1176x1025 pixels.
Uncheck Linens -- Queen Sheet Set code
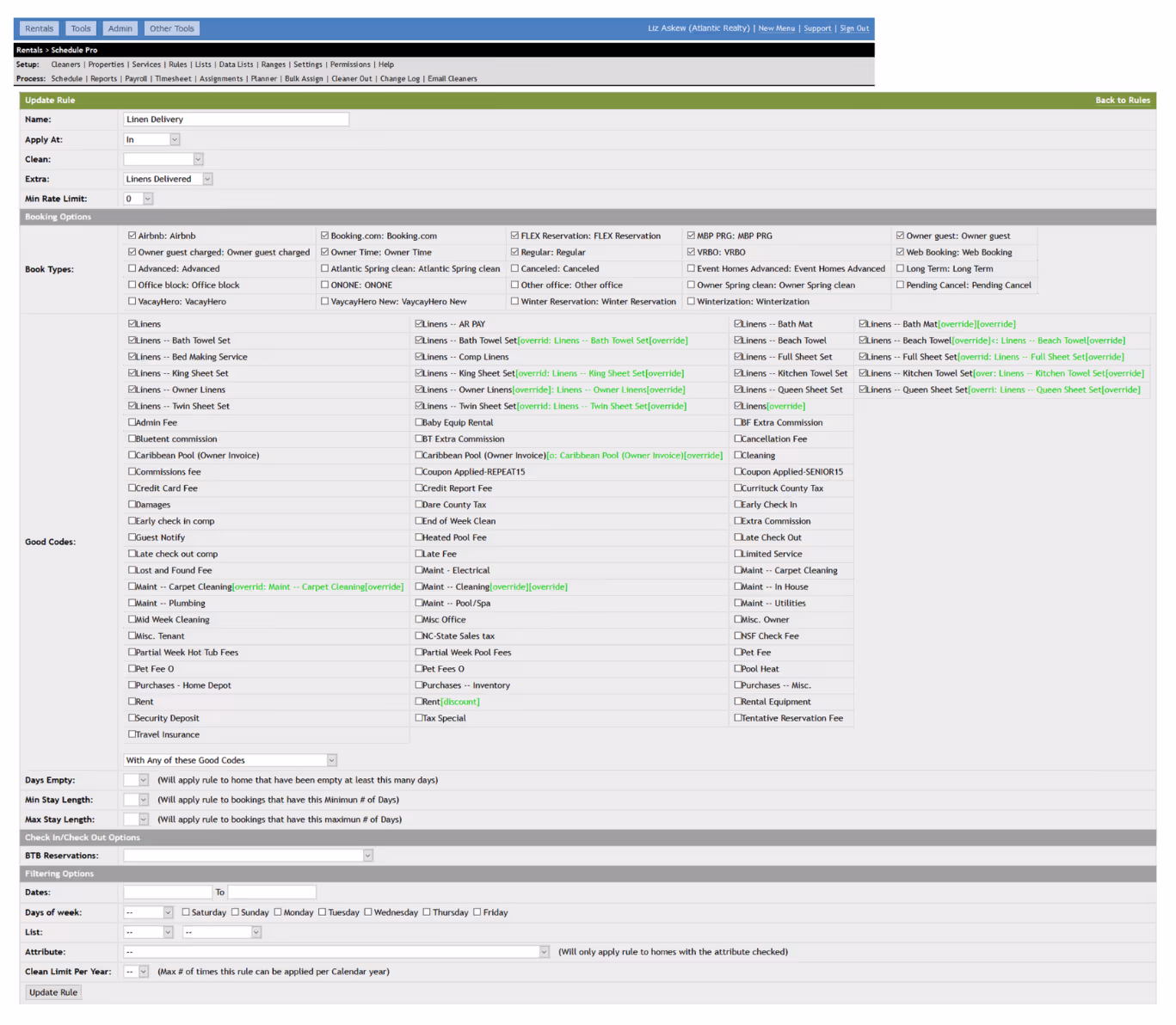pos(738,390)
